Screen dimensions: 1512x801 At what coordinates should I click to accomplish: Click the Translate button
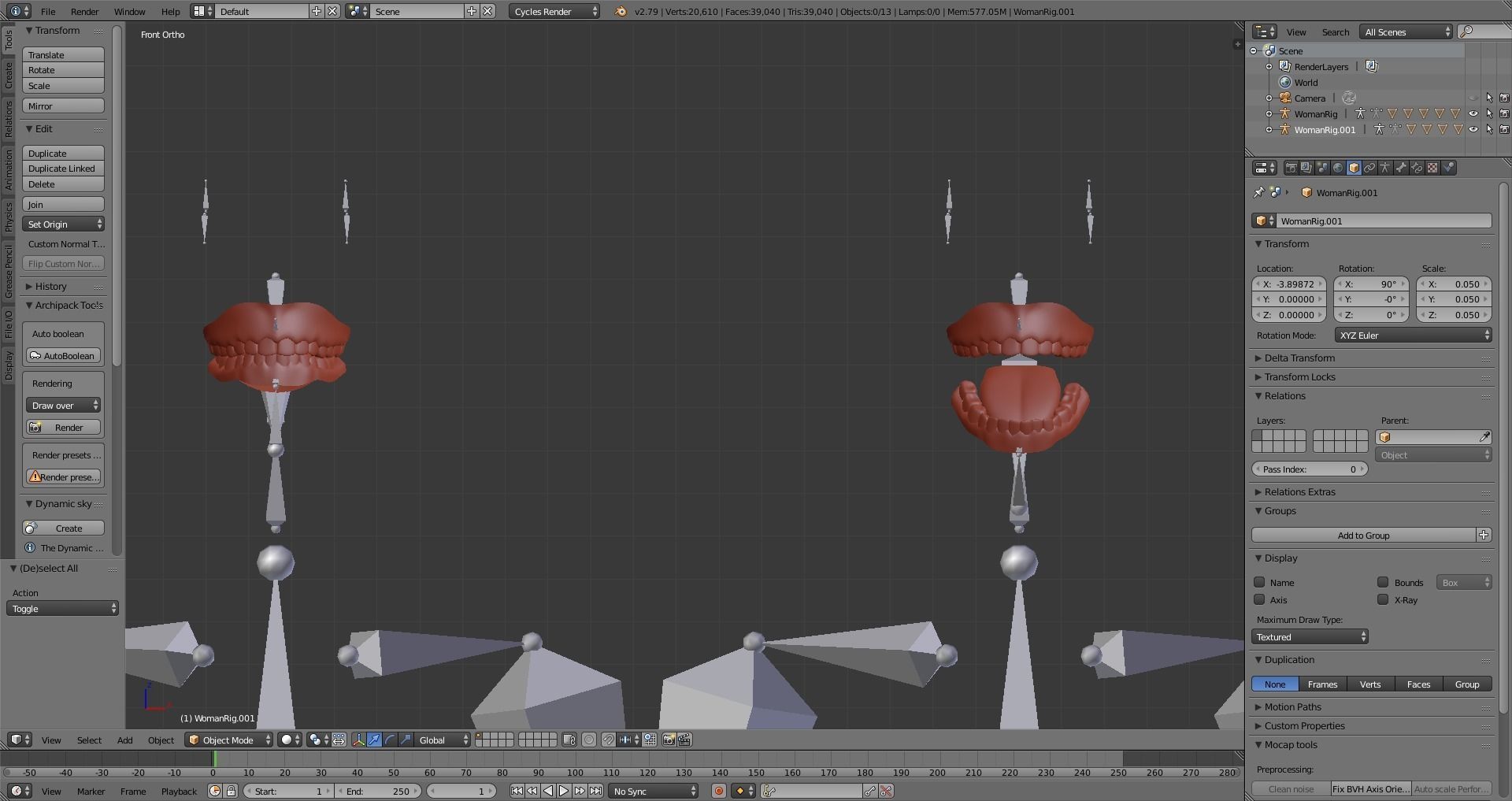(63, 54)
